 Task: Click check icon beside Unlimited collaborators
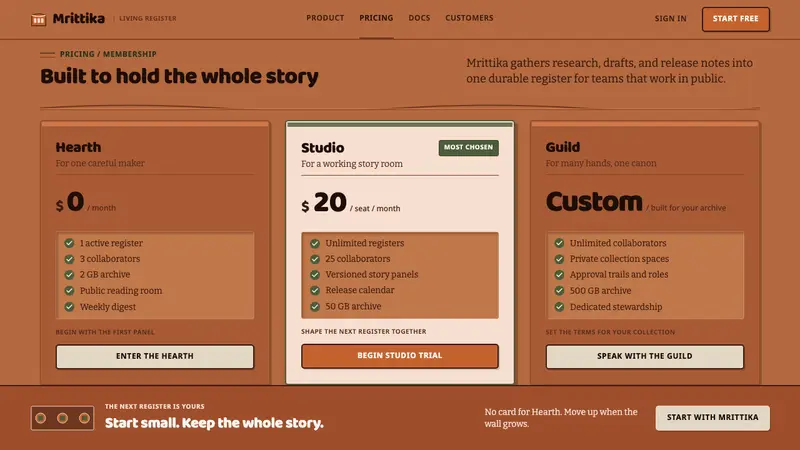point(559,243)
